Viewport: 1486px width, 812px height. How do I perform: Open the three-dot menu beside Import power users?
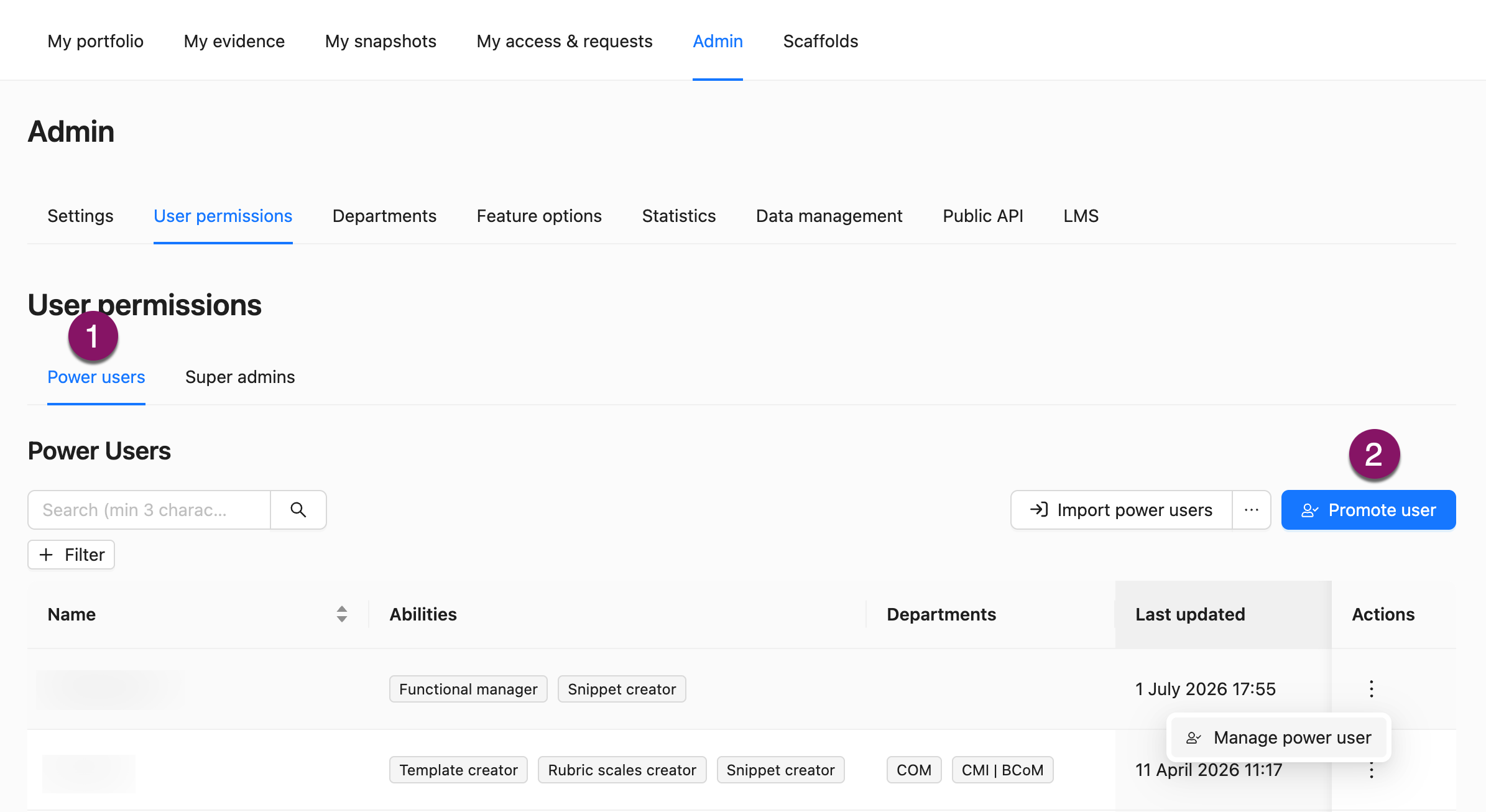1252,510
